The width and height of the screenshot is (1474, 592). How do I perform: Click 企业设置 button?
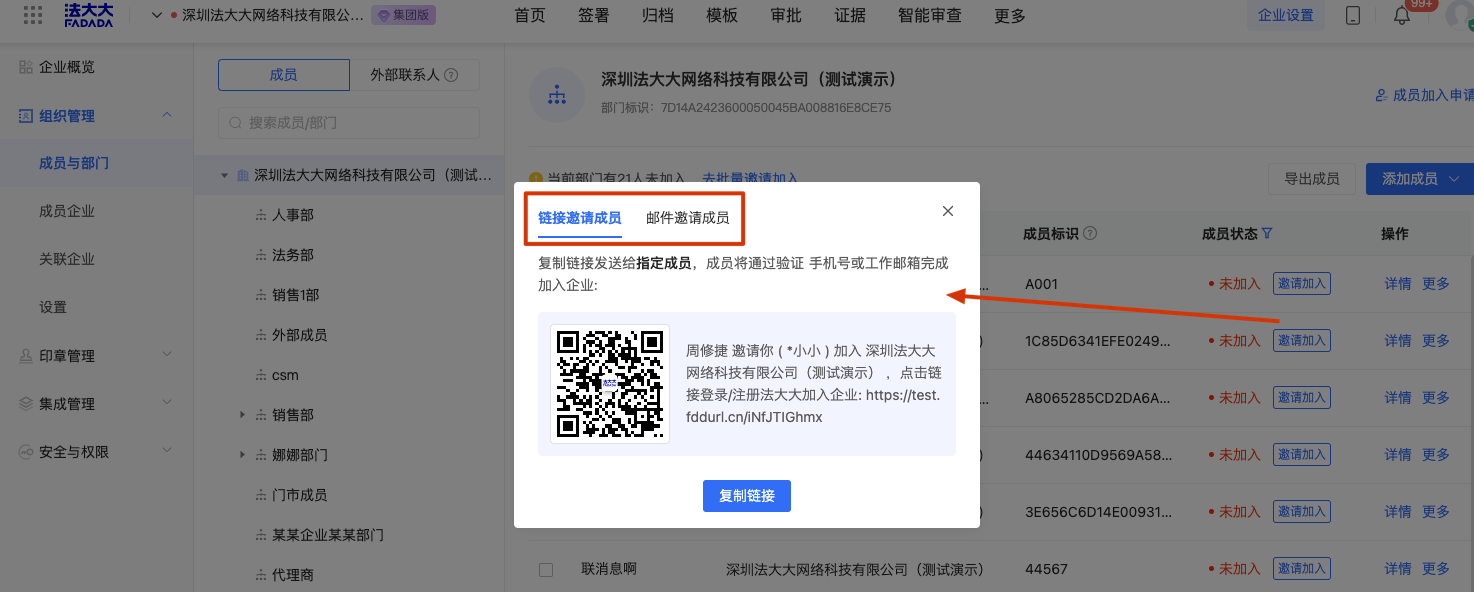[1285, 15]
